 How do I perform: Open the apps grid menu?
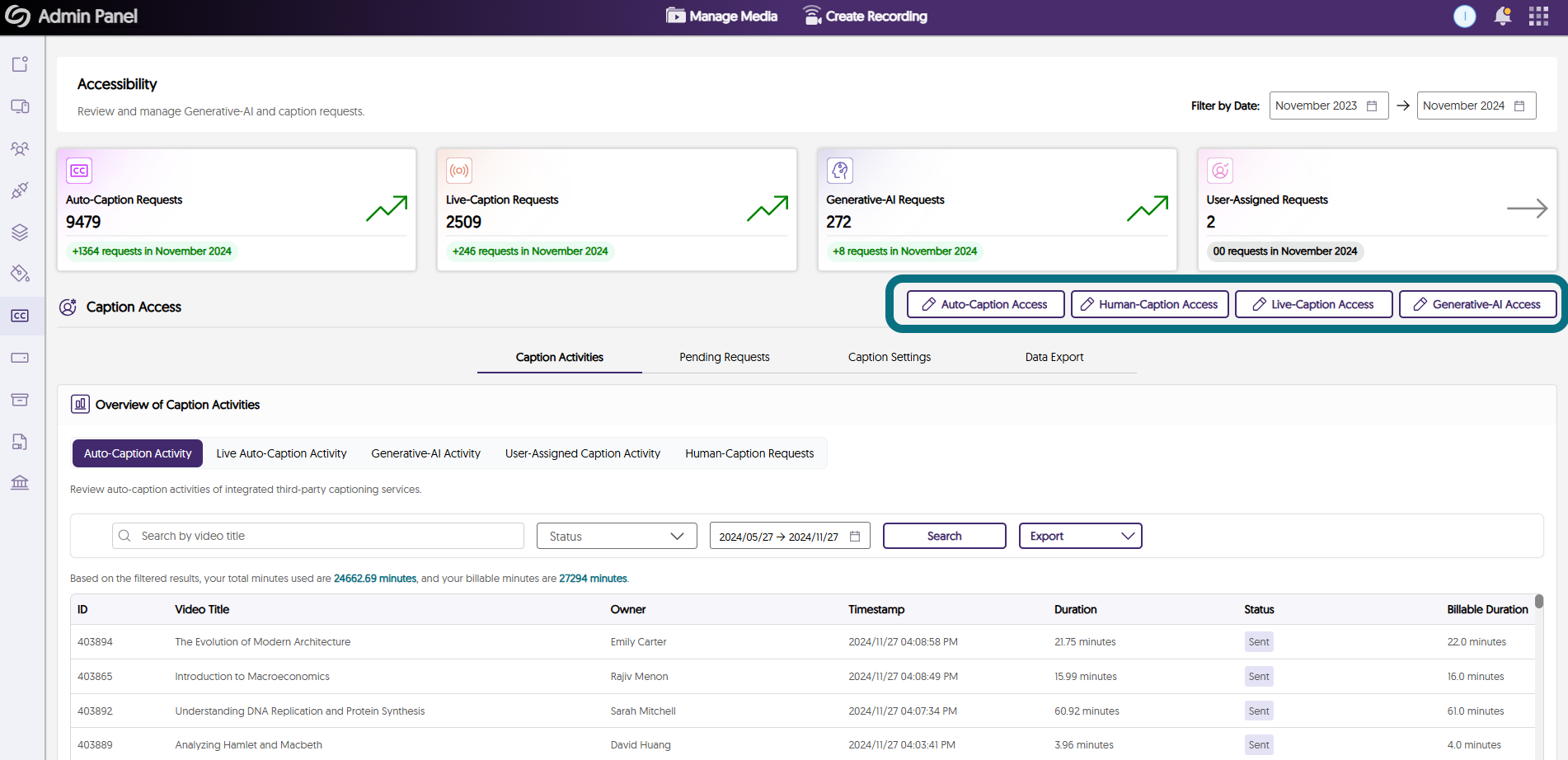(1538, 16)
